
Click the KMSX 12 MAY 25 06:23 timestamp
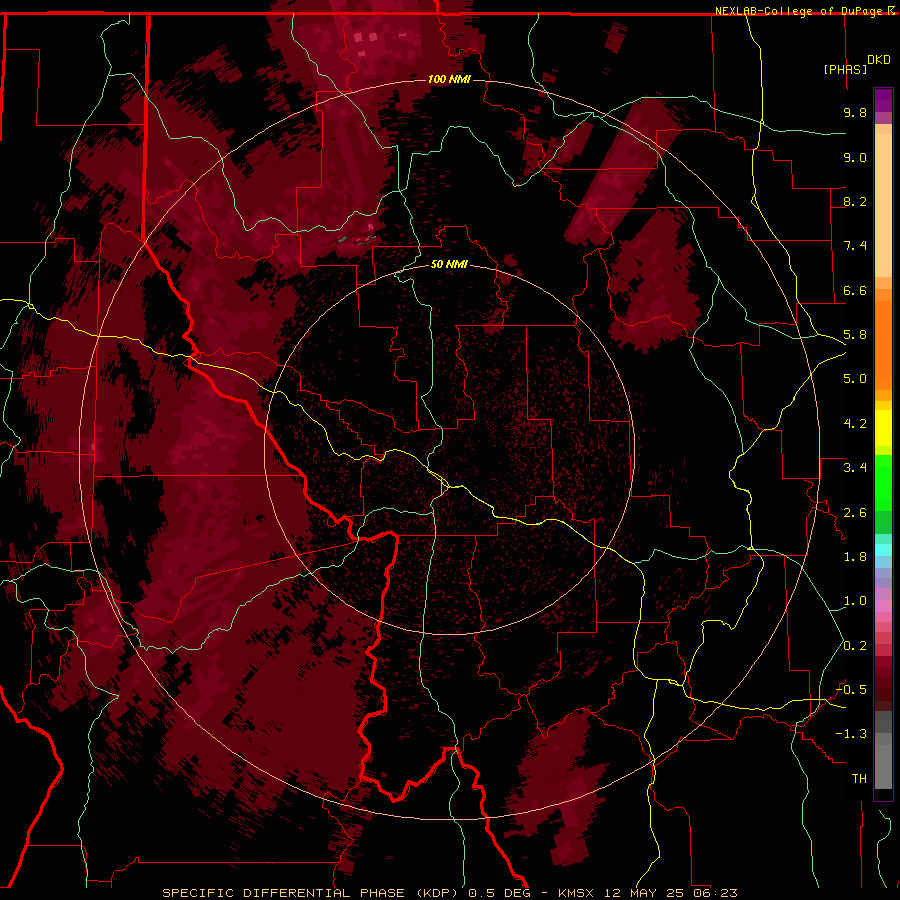[648, 893]
